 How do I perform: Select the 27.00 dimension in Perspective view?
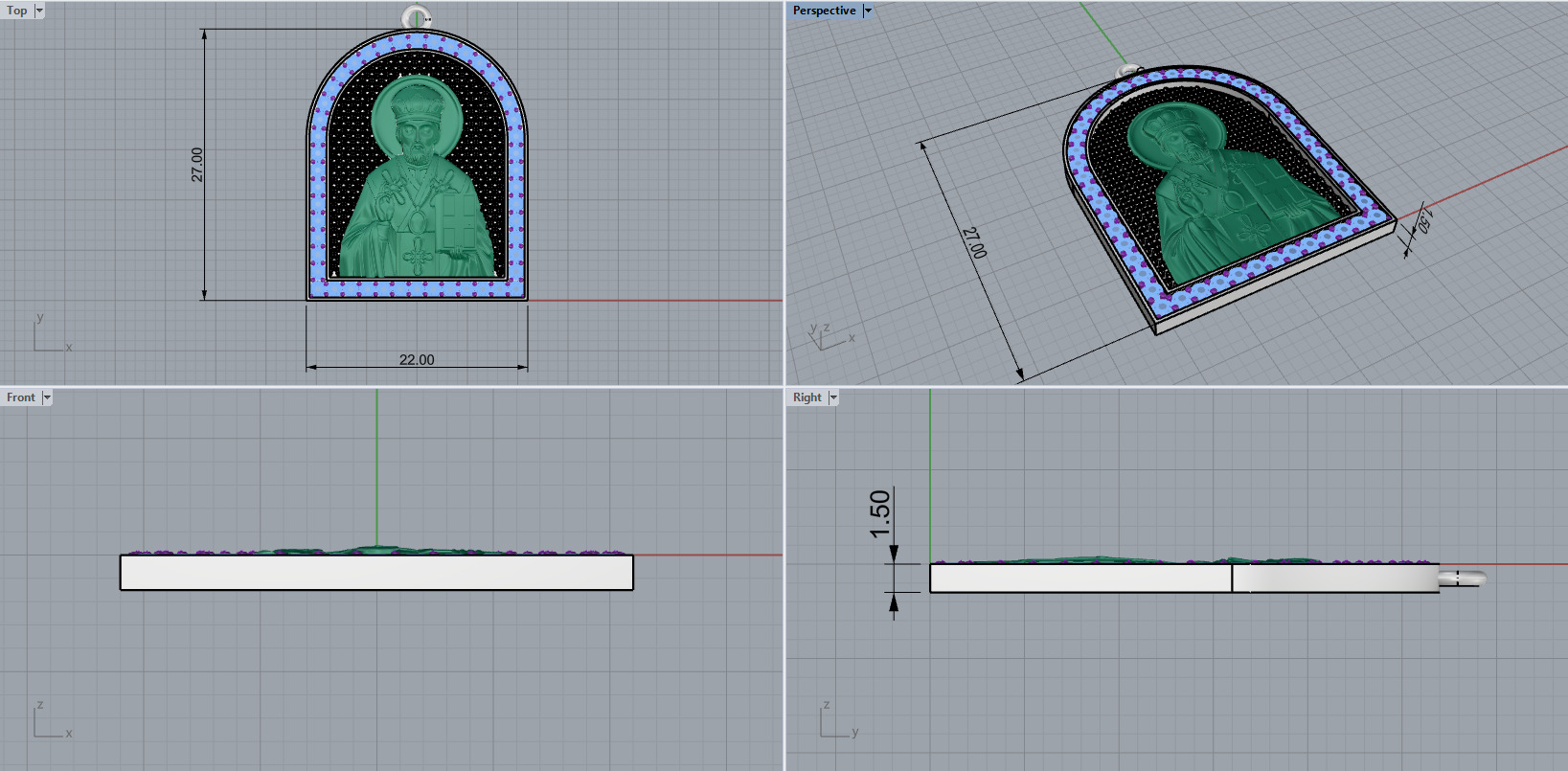[973, 243]
